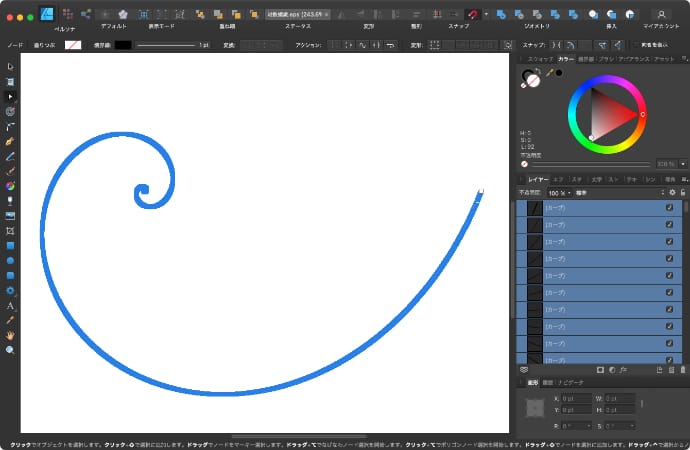690x450 pixels.
Task: Switch to the スウォッチ (Swatches) tab
Action: pos(540,59)
